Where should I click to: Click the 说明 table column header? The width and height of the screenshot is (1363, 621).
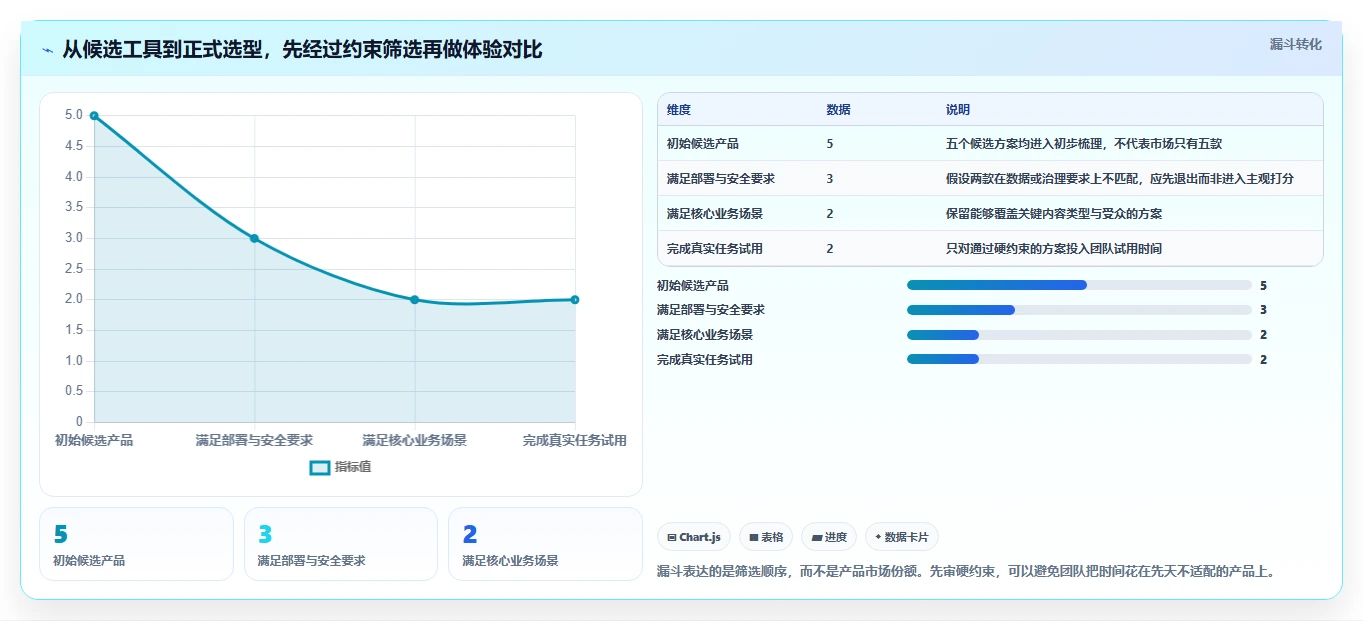958,110
